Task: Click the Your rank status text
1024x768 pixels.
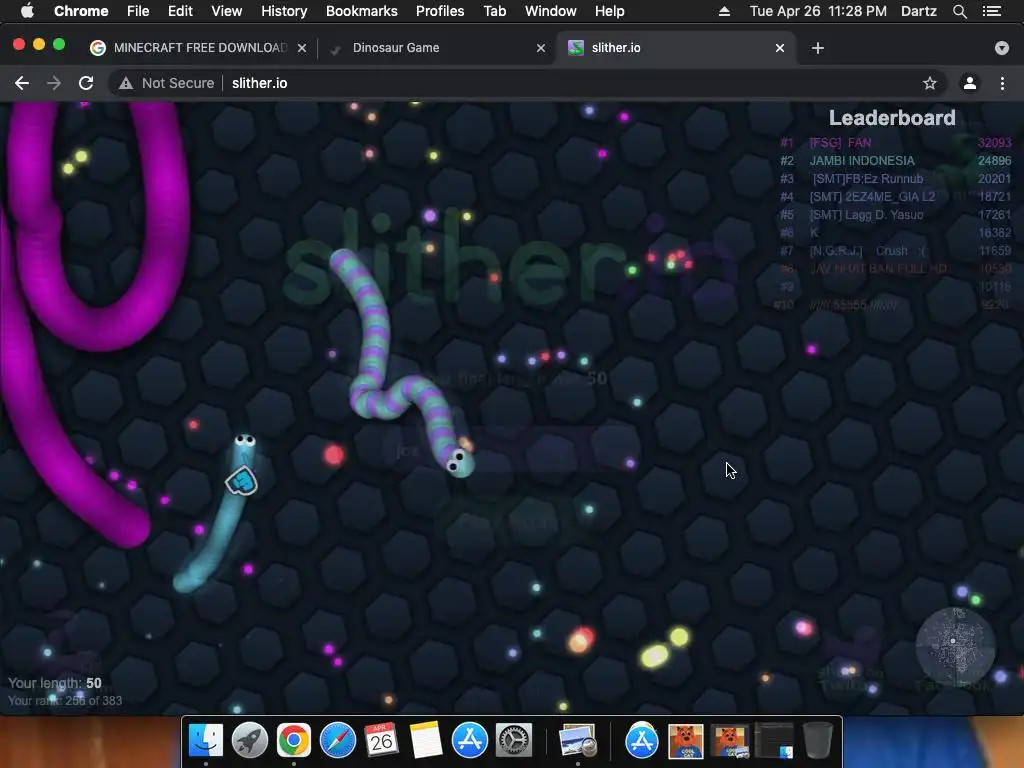Action: point(65,701)
